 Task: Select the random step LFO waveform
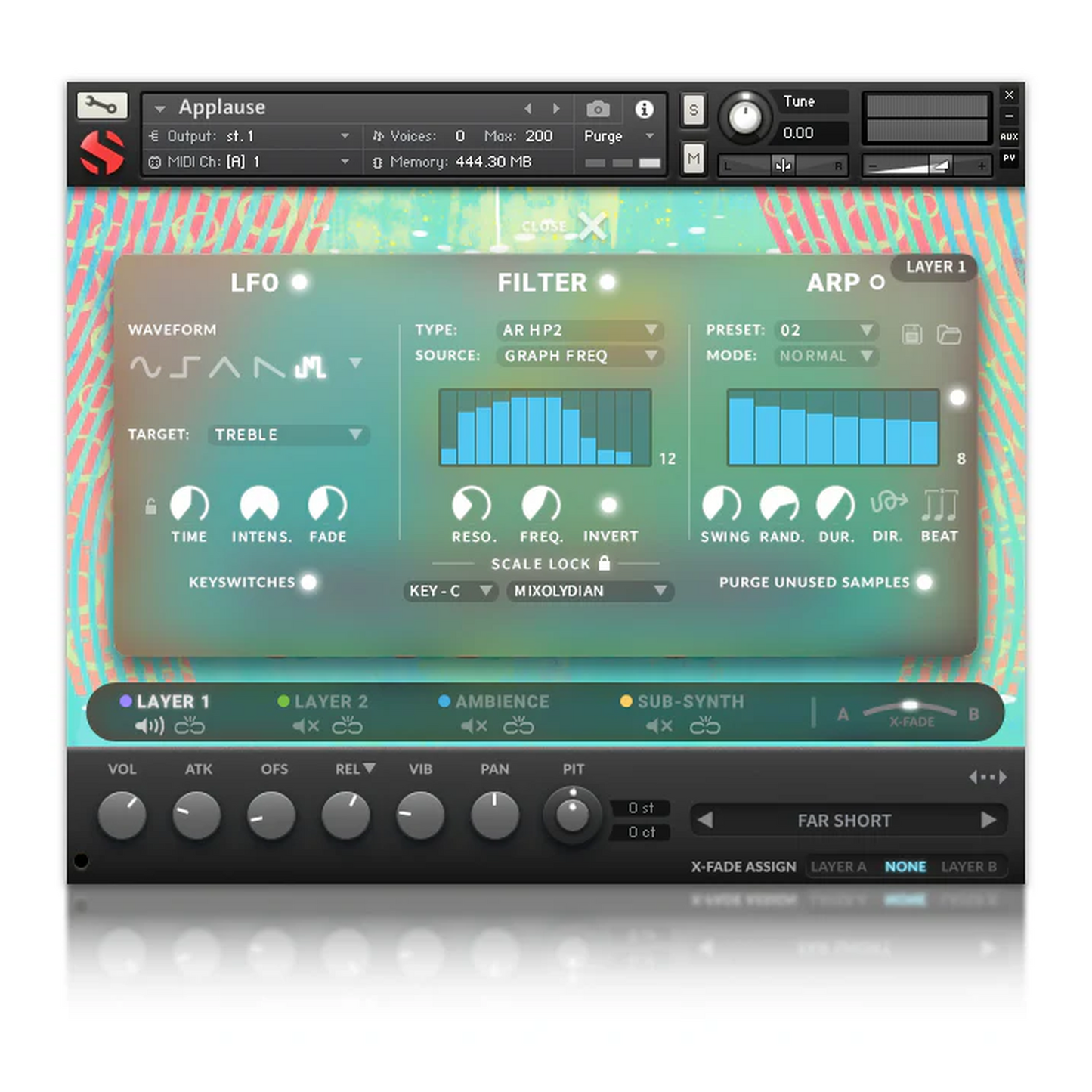coord(310,367)
